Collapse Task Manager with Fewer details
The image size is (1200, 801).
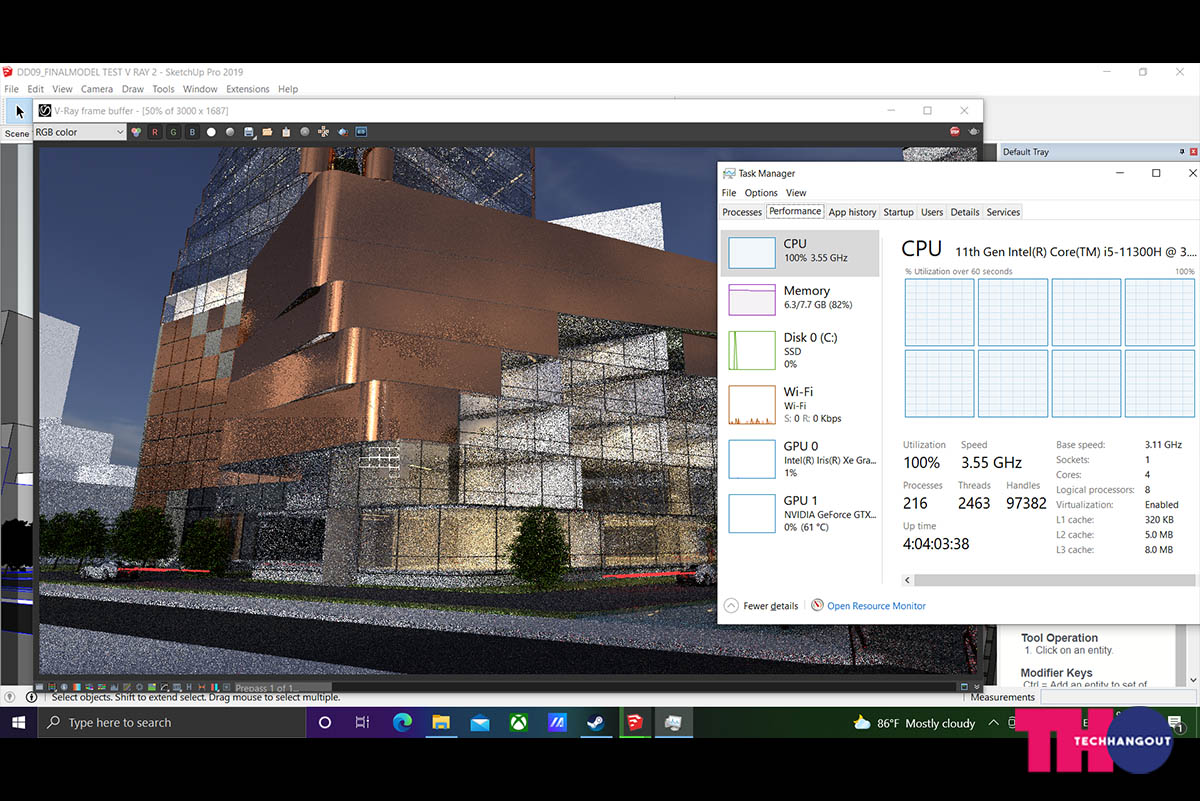(x=761, y=606)
